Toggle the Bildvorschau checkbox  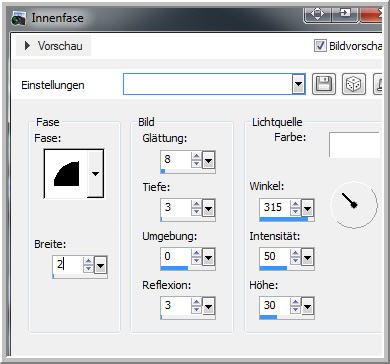coord(320,46)
